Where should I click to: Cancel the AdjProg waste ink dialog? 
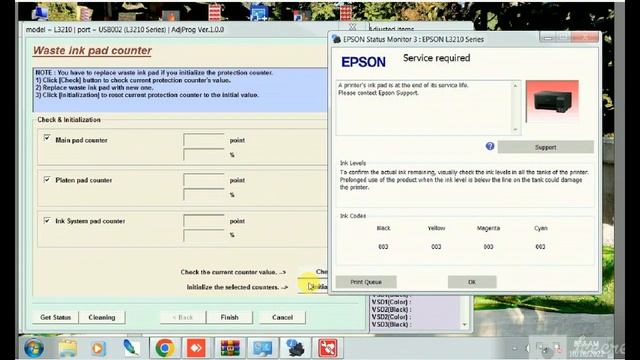click(x=282, y=317)
